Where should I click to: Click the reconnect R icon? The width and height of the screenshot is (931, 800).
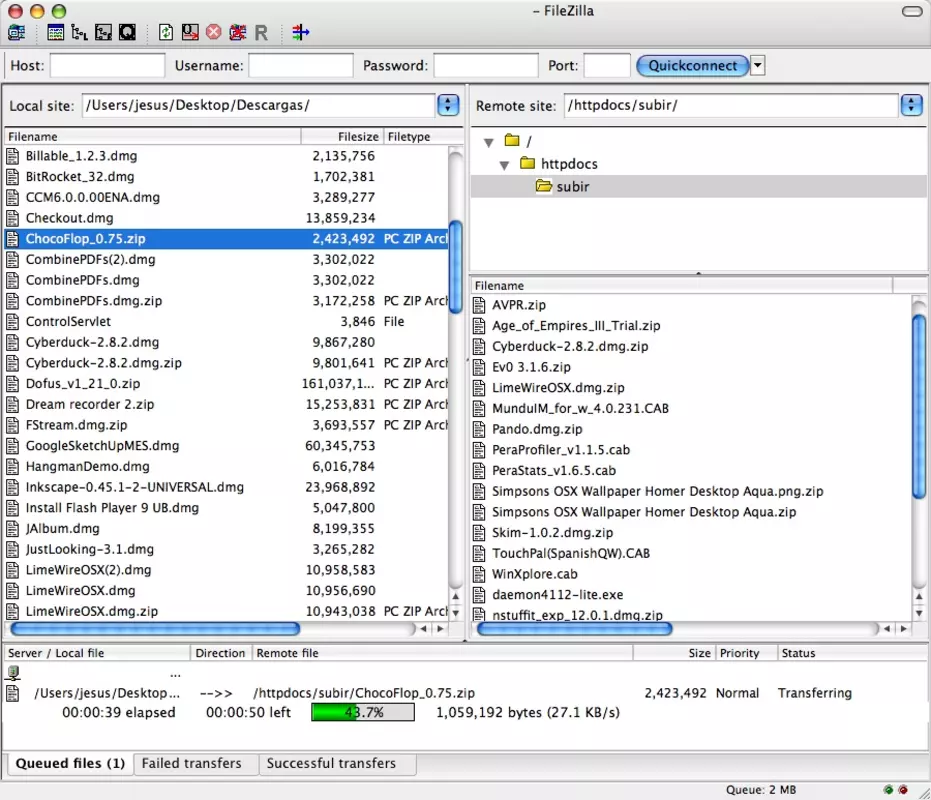pos(261,33)
